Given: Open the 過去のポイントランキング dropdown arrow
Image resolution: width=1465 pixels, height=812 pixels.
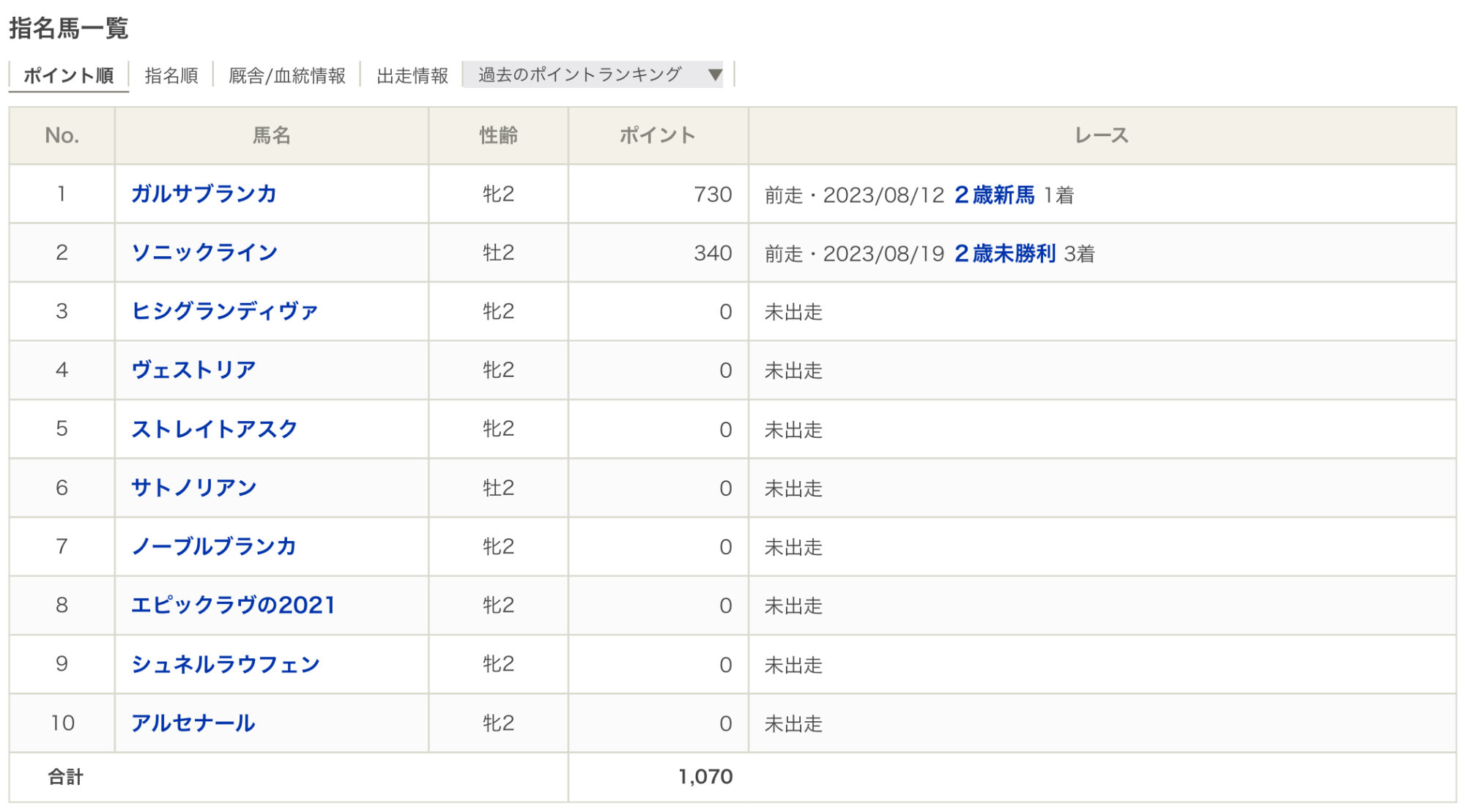Looking at the screenshot, I should pyautogui.click(x=715, y=75).
